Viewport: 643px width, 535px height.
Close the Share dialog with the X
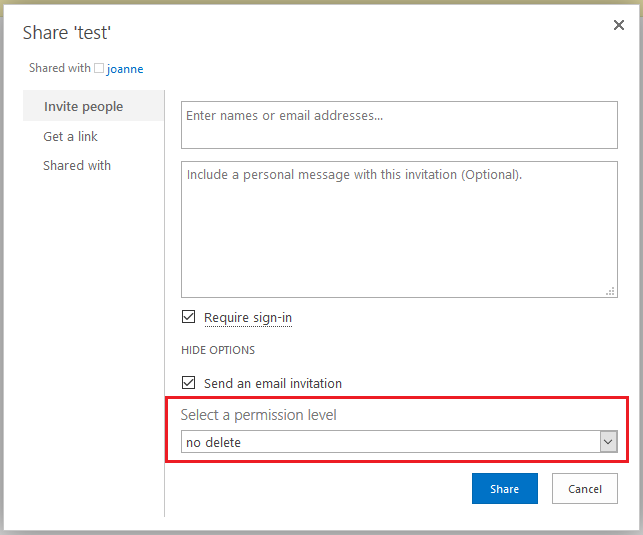point(618,26)
